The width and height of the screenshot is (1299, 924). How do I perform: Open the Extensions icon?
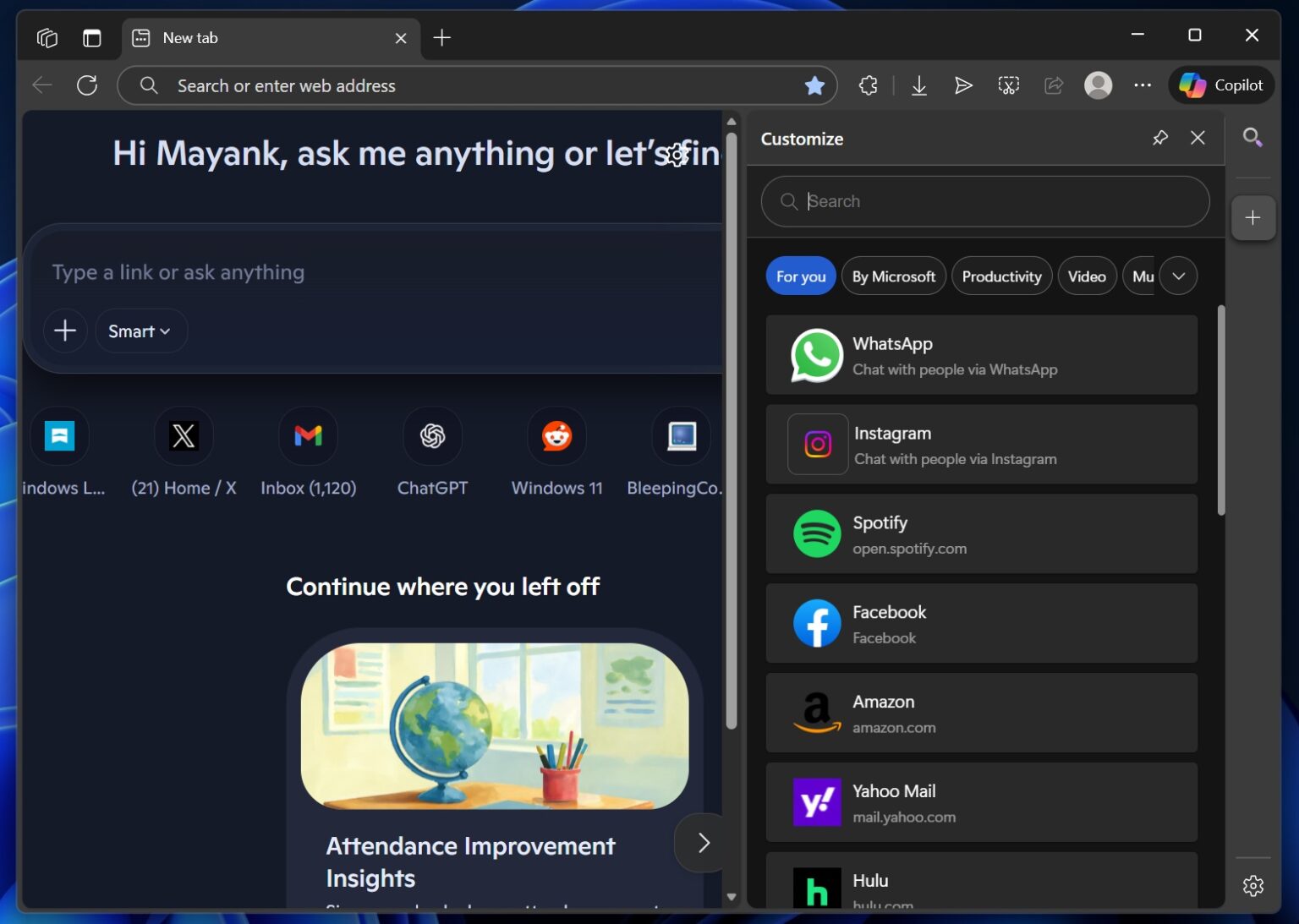pyautogui.click(x=868, y=85)
